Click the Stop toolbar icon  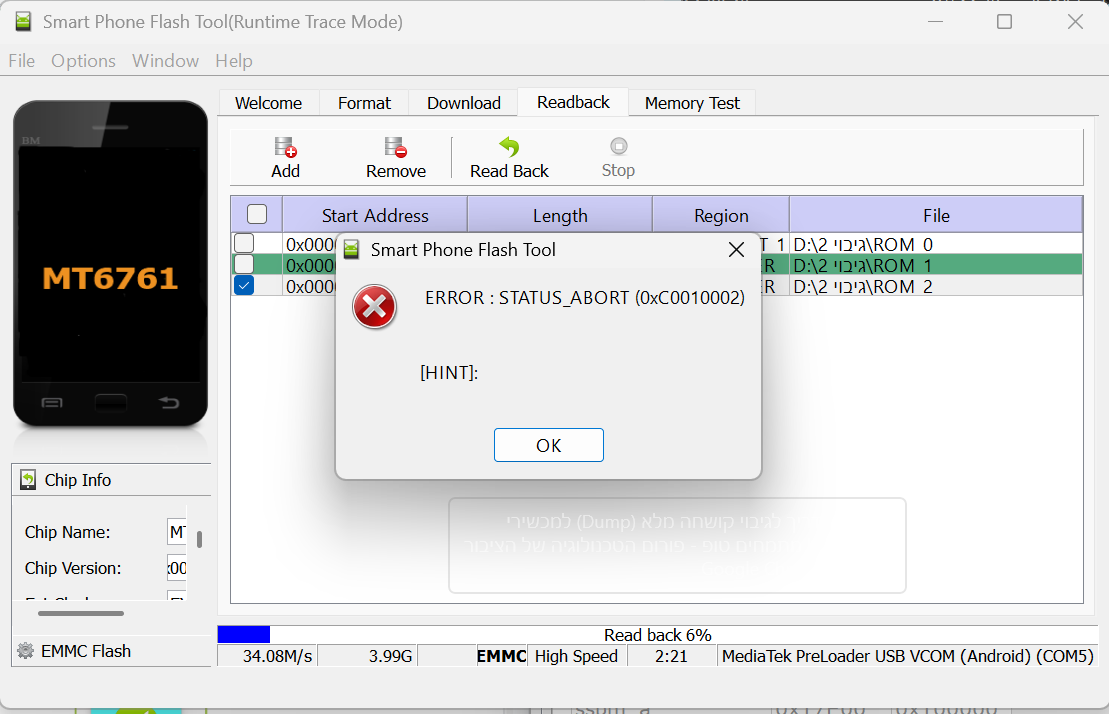click(x=618, y=147)
